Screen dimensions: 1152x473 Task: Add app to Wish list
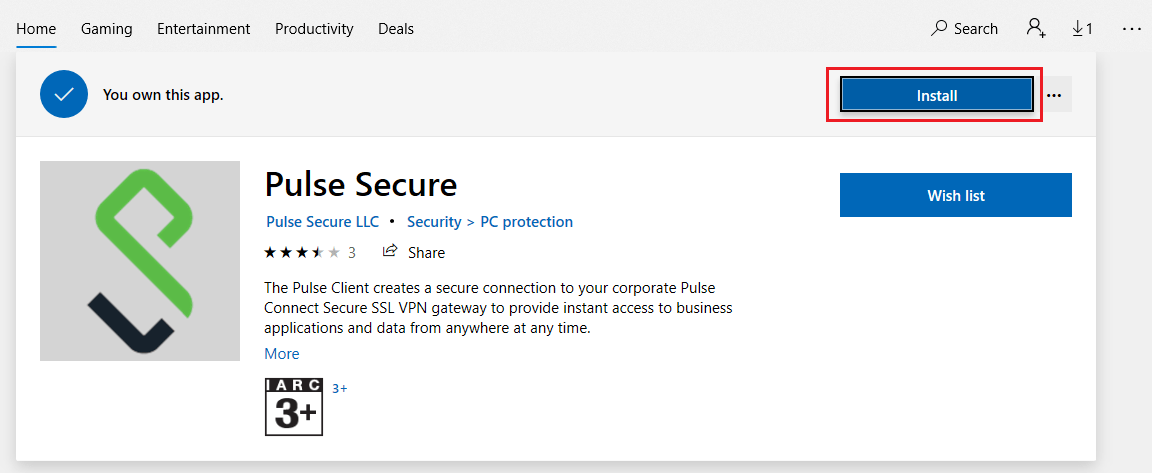955,195
